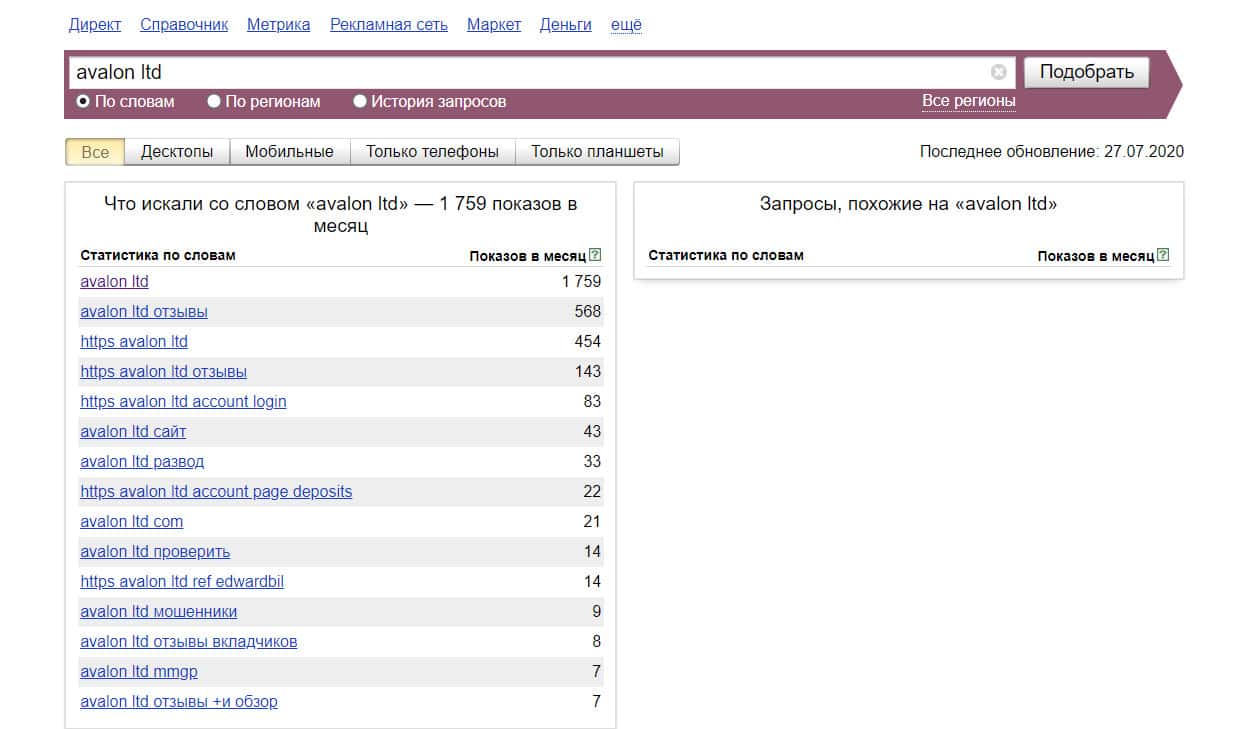1244x729 pixels.
Task: Click help icon in similar queries header
Action: pos(1163,255)
